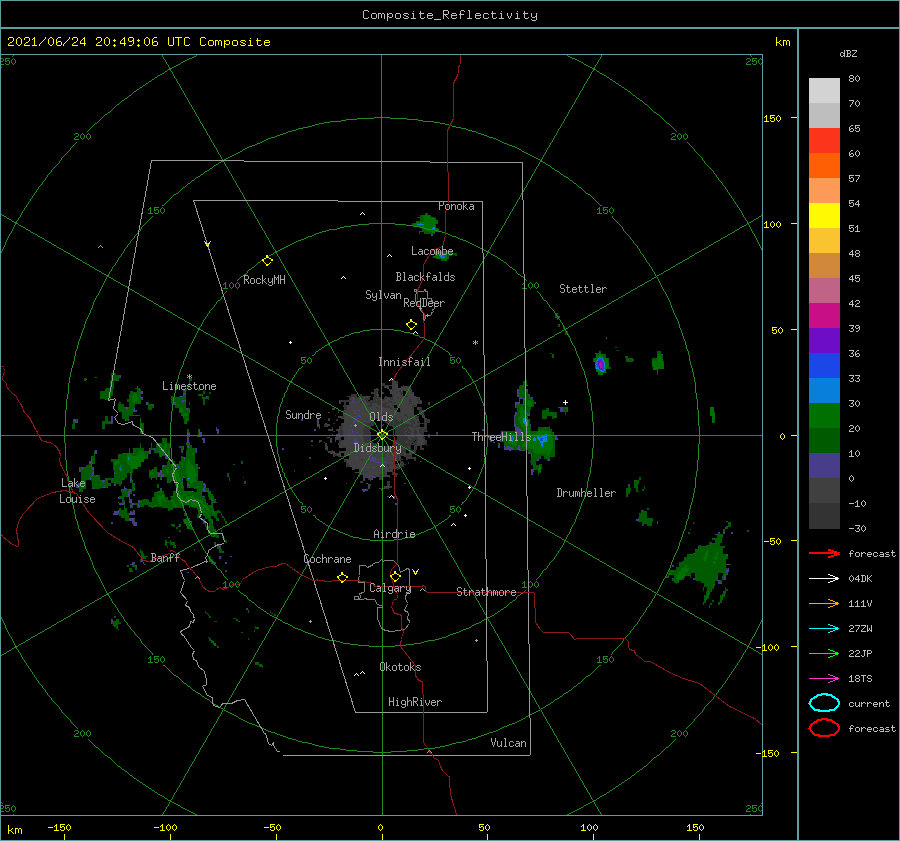Click the Banff label
Image resolution: width=900 pixels, height=841 pixels.
(x=165, y=558)
